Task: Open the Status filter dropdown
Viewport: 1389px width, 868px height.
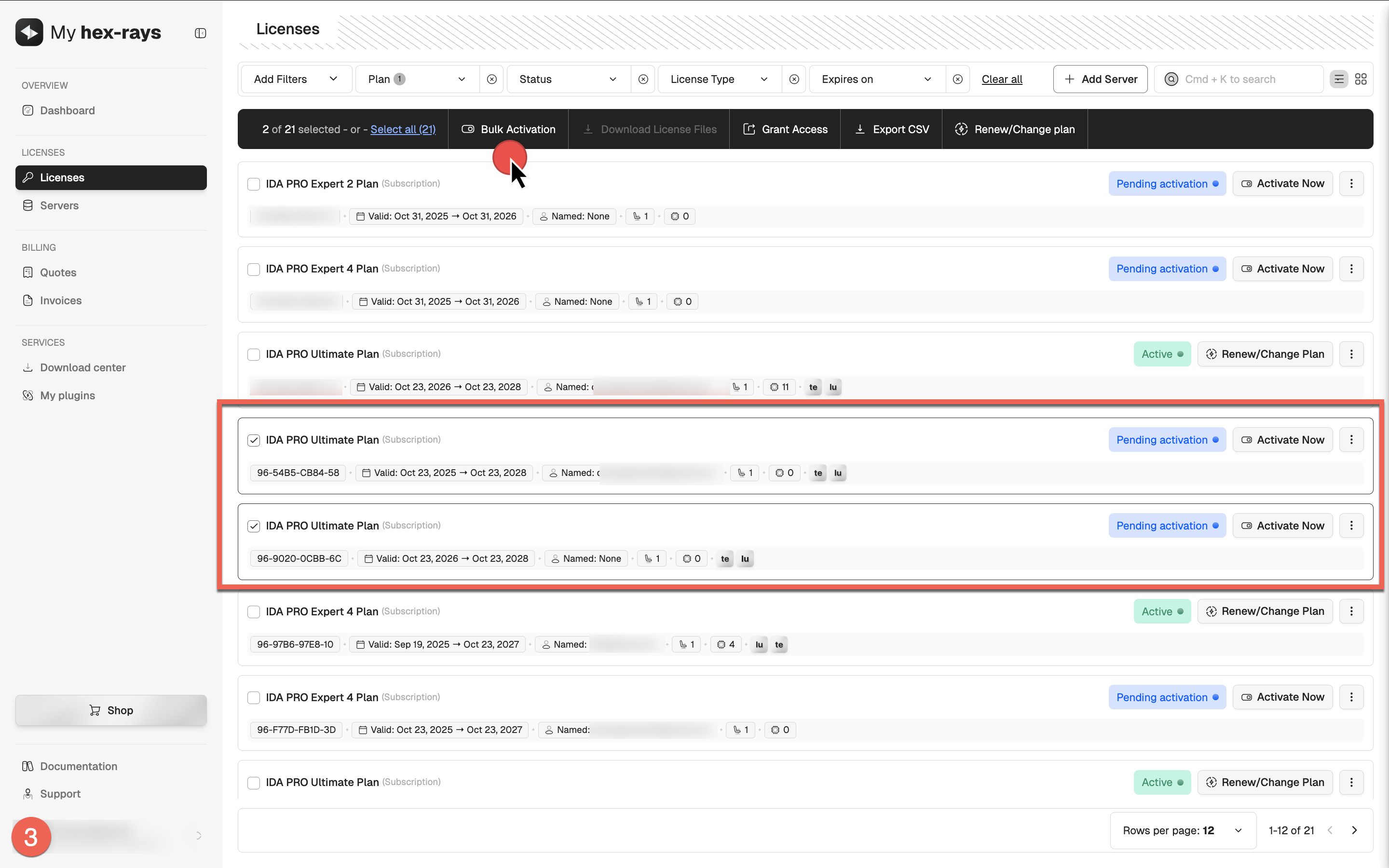Action: pos(568,79)
